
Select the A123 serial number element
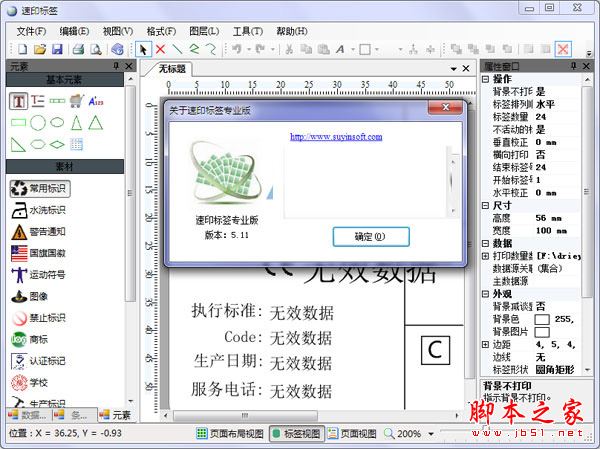tap(96, 101)
